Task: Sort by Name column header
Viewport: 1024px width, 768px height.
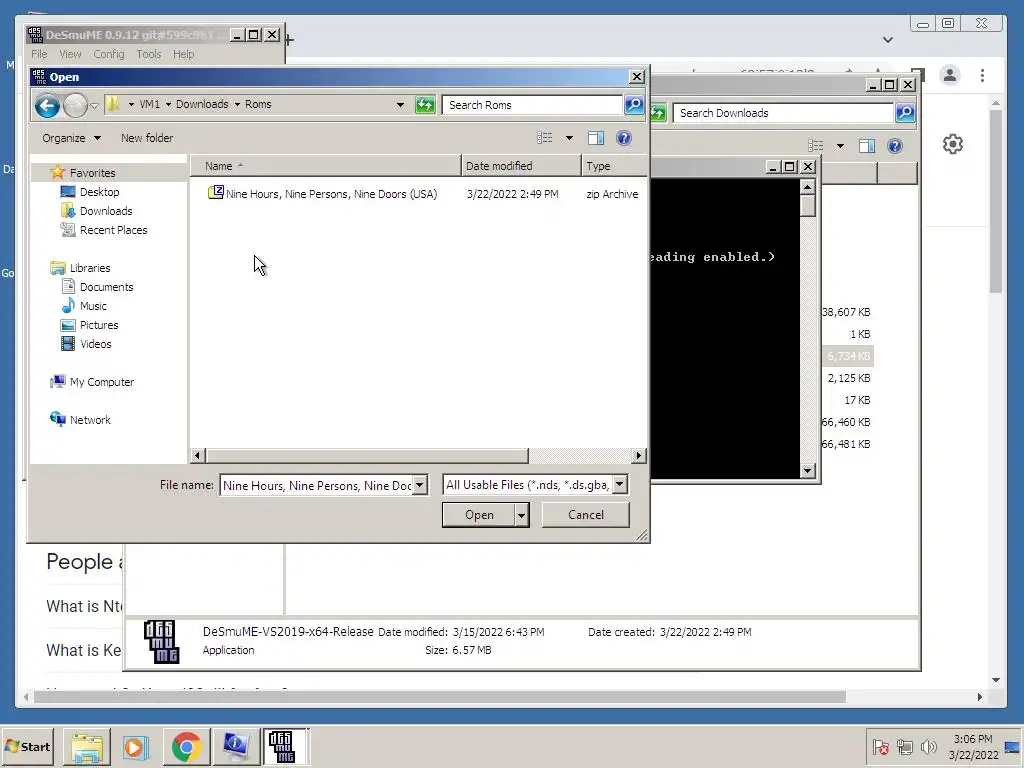Action: point(325,166)
